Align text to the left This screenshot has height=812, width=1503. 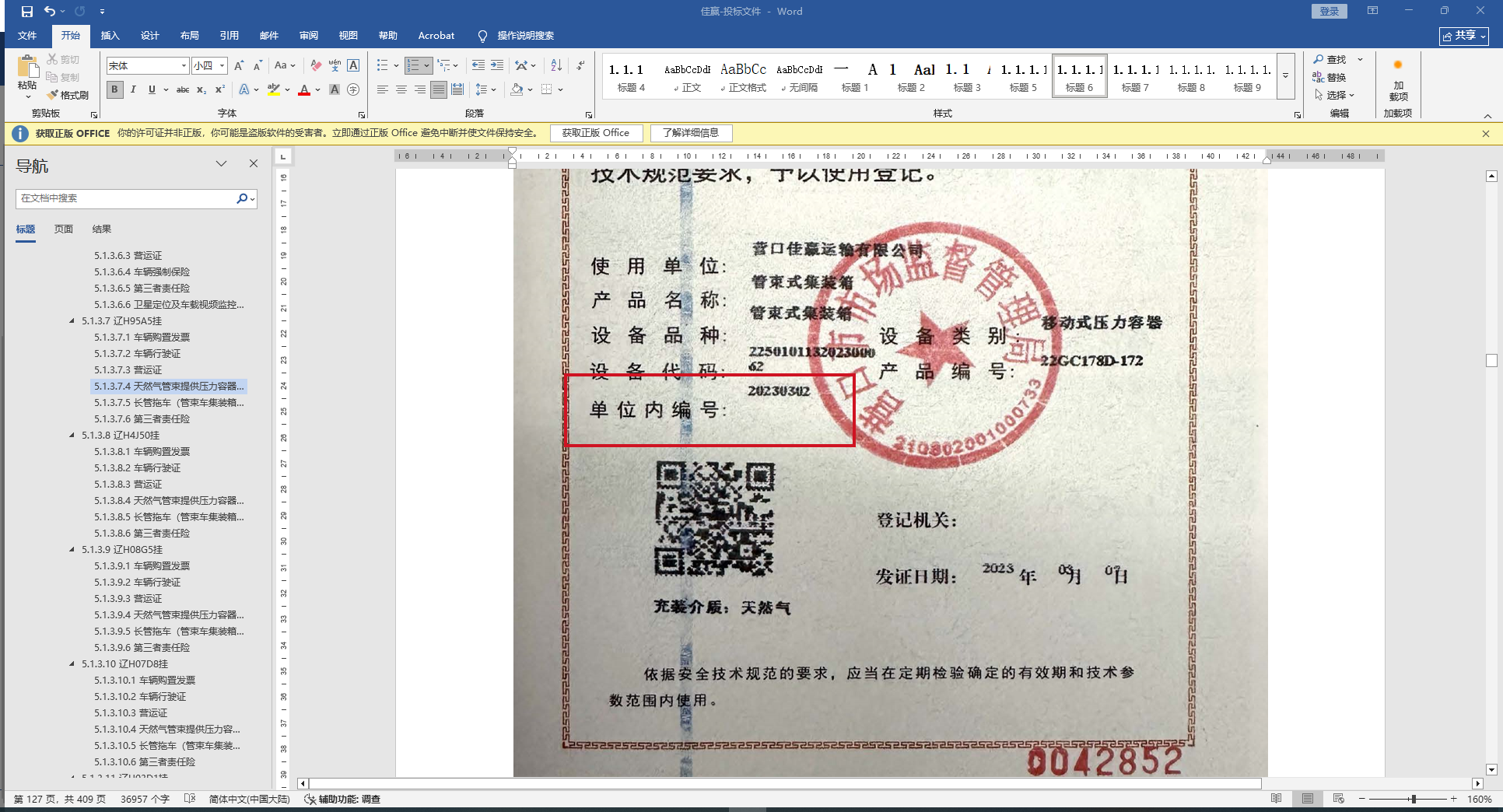click(x=383, y=89)
